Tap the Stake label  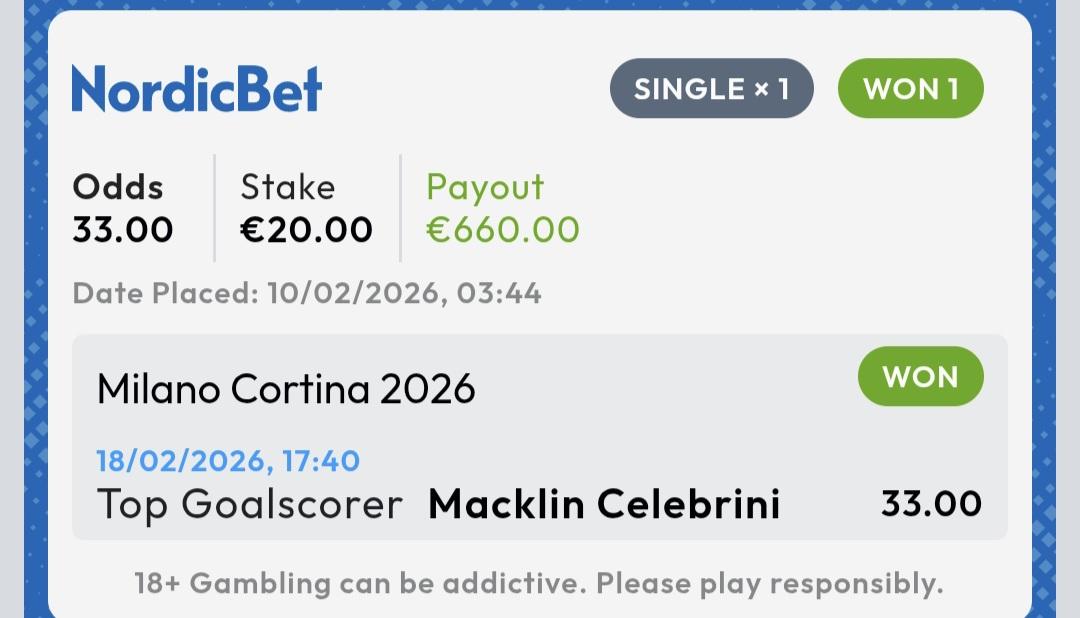(288, 187)
